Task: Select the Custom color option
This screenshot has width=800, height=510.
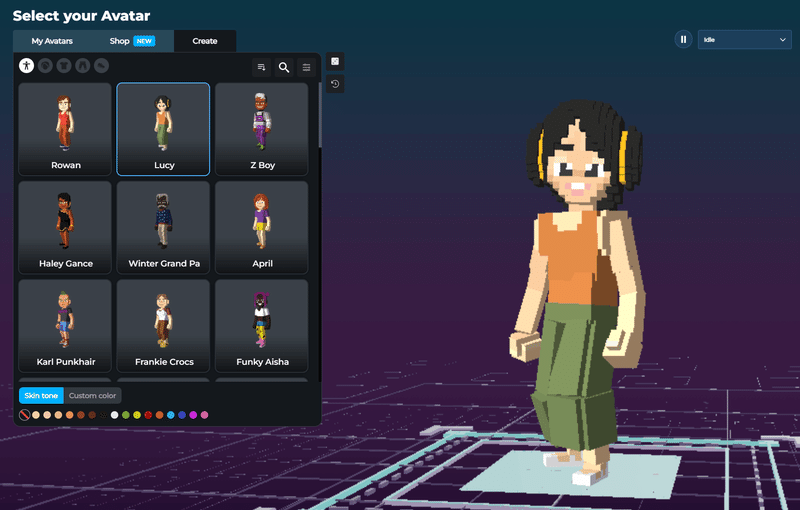Action: pyautogui.click(x=92, y=395)
